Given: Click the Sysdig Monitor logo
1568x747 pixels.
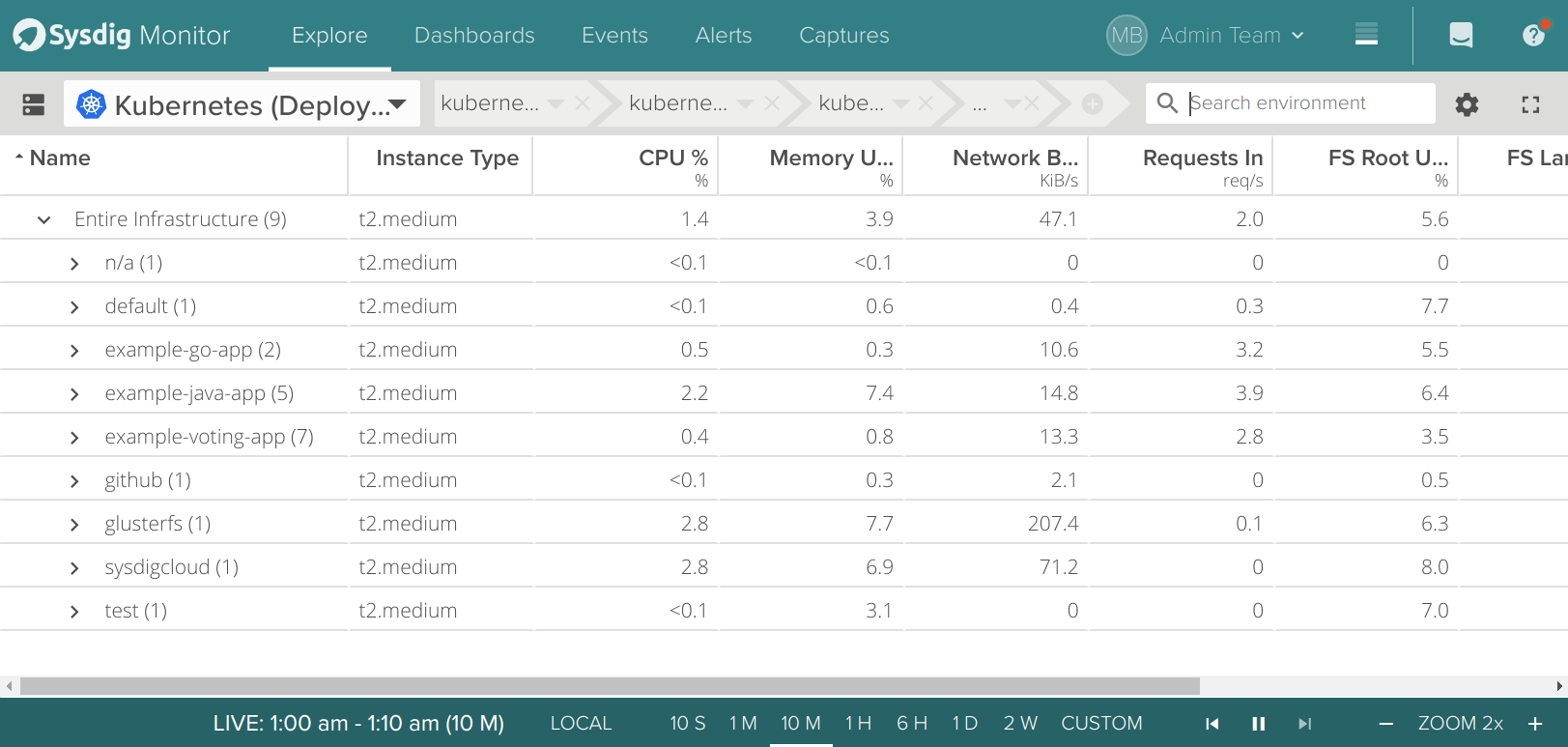Looking at the screenshot, I should [x=122, y=36].
